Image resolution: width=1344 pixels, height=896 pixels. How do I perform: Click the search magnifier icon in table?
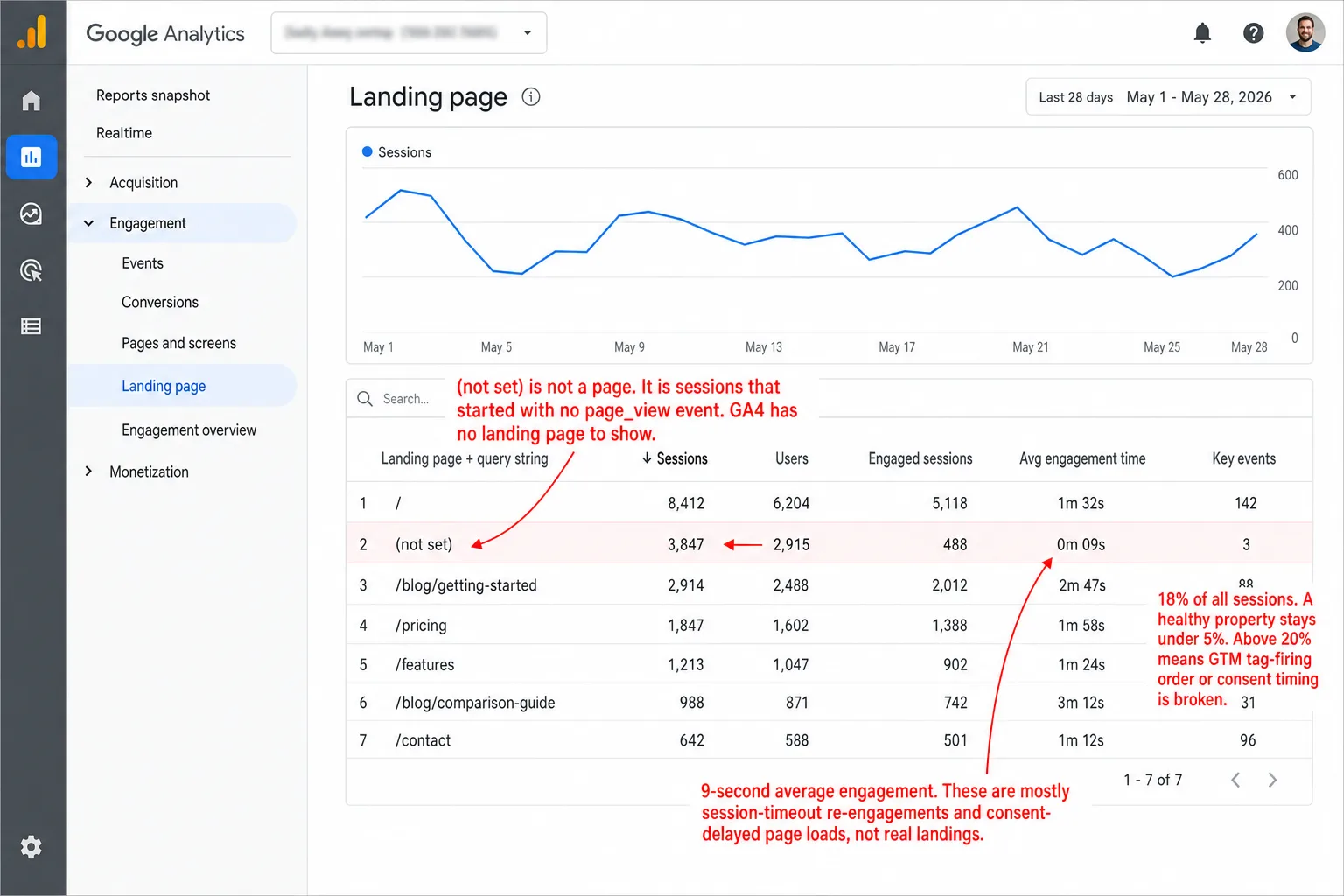(365, 399)
